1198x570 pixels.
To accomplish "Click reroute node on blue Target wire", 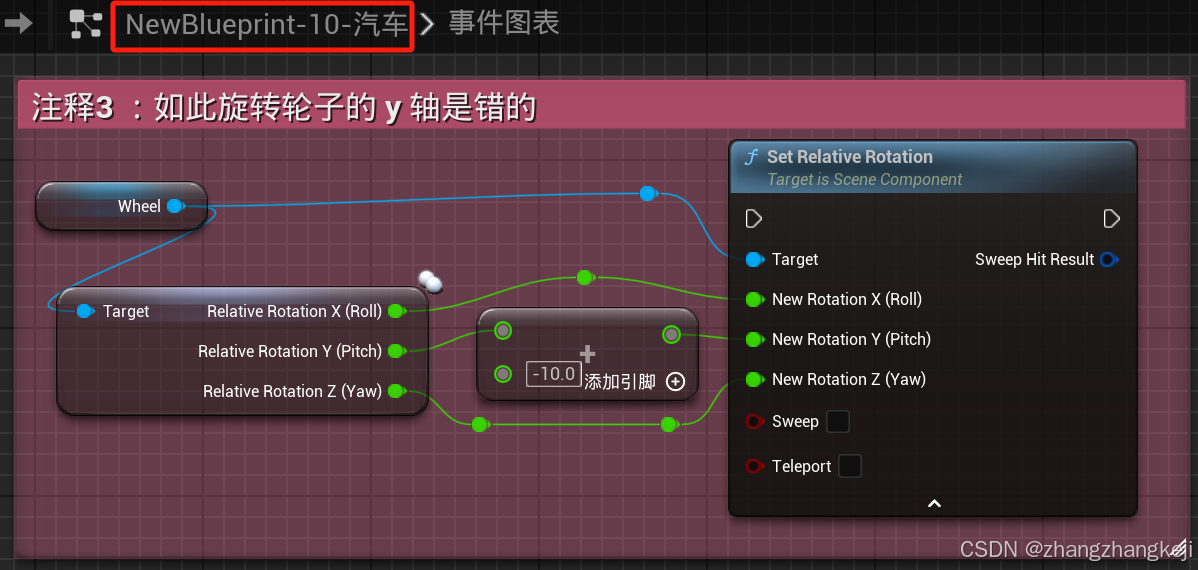I will click(x=648, y=193).
